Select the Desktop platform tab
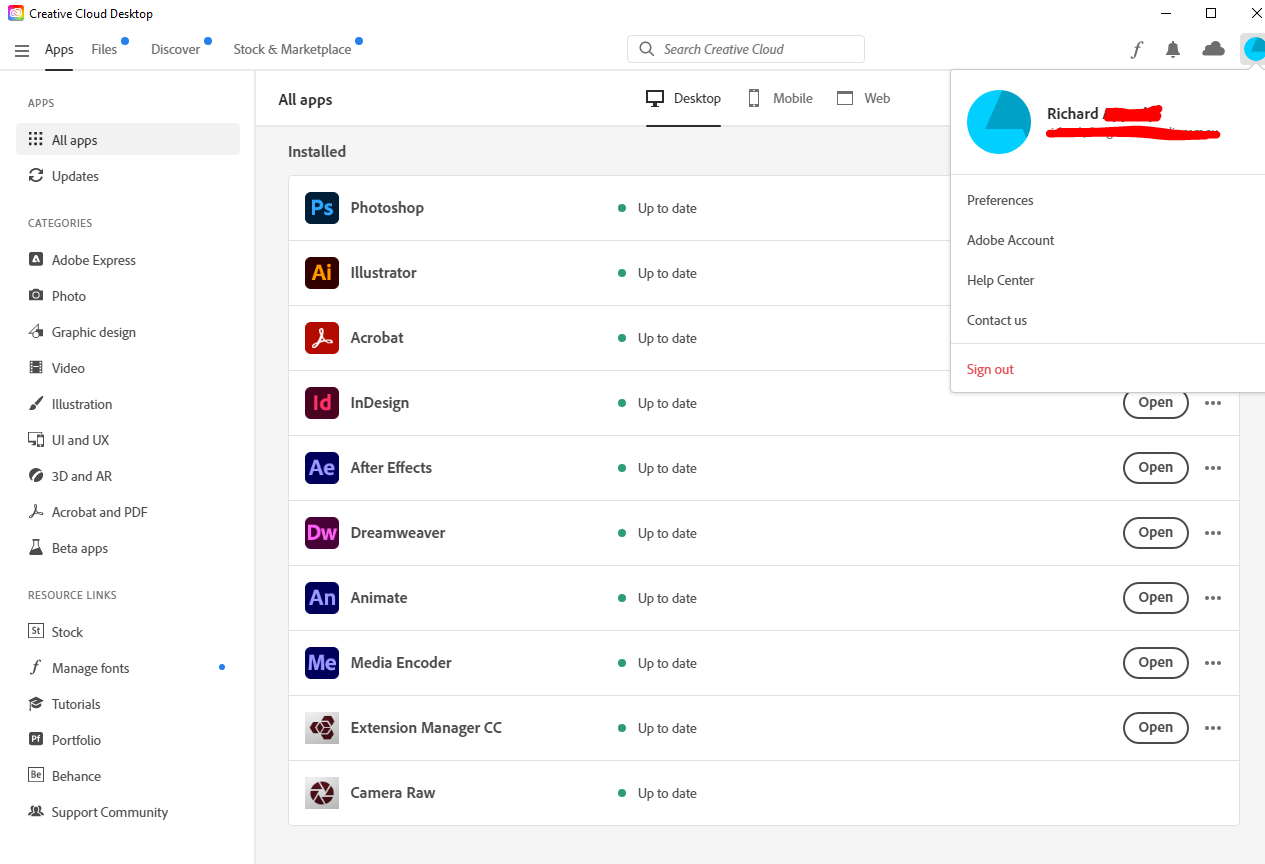The height and width of the screenshot is (864, 1265). click(x=684, y=98)
